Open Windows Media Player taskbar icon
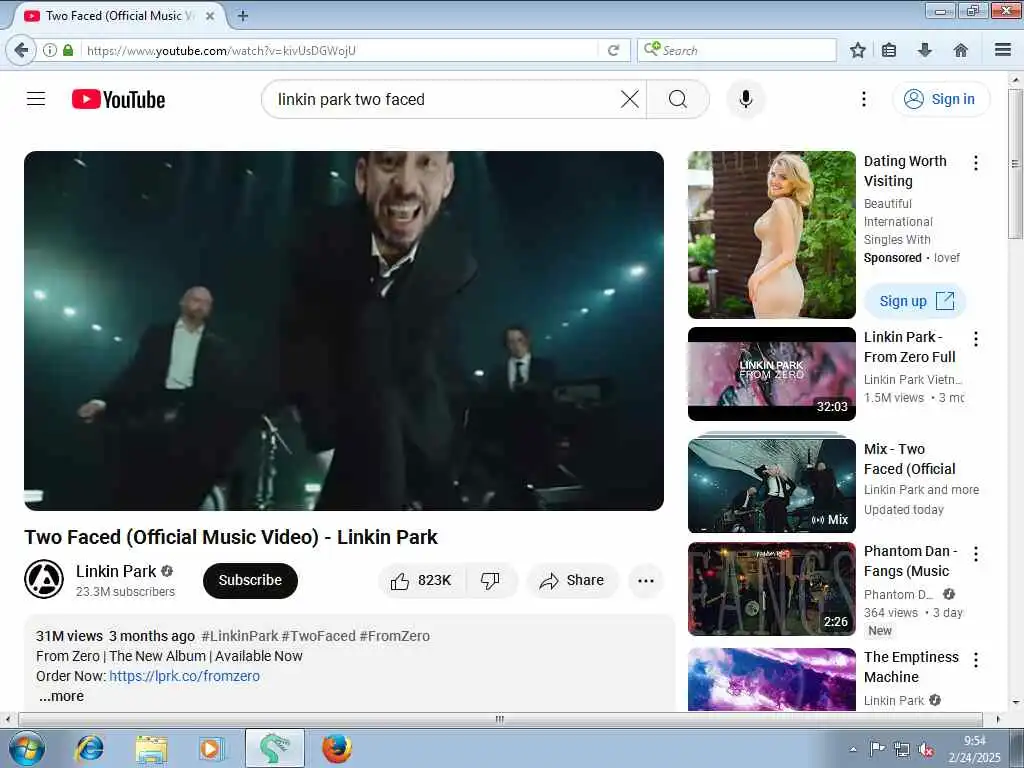Image resolution: width=1024 pixels, height=768 pixels. click(x=212, y=748)
